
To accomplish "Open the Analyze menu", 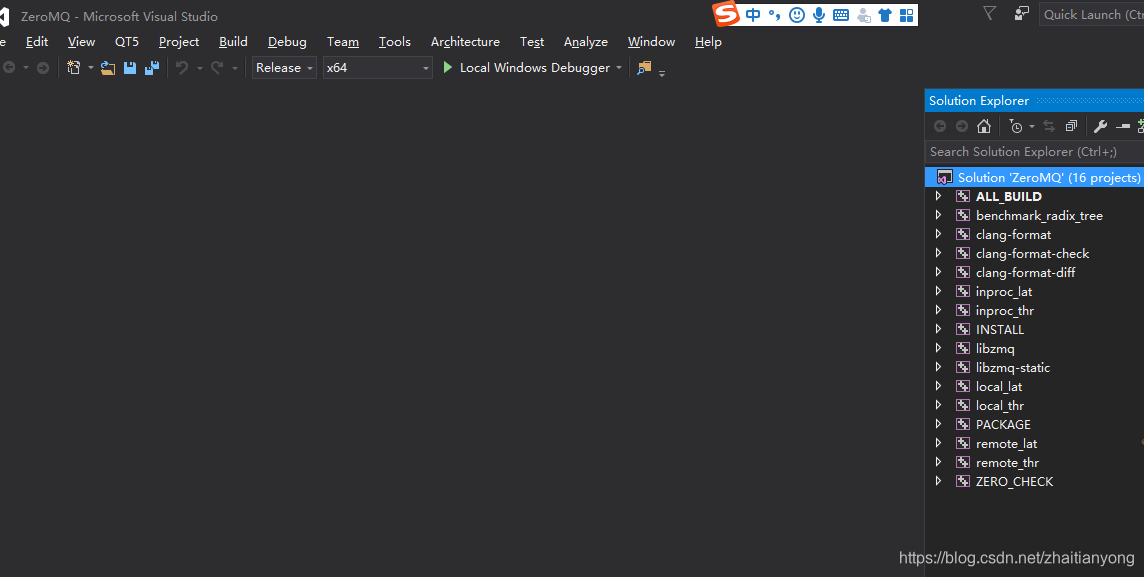I will click(585, 42).
